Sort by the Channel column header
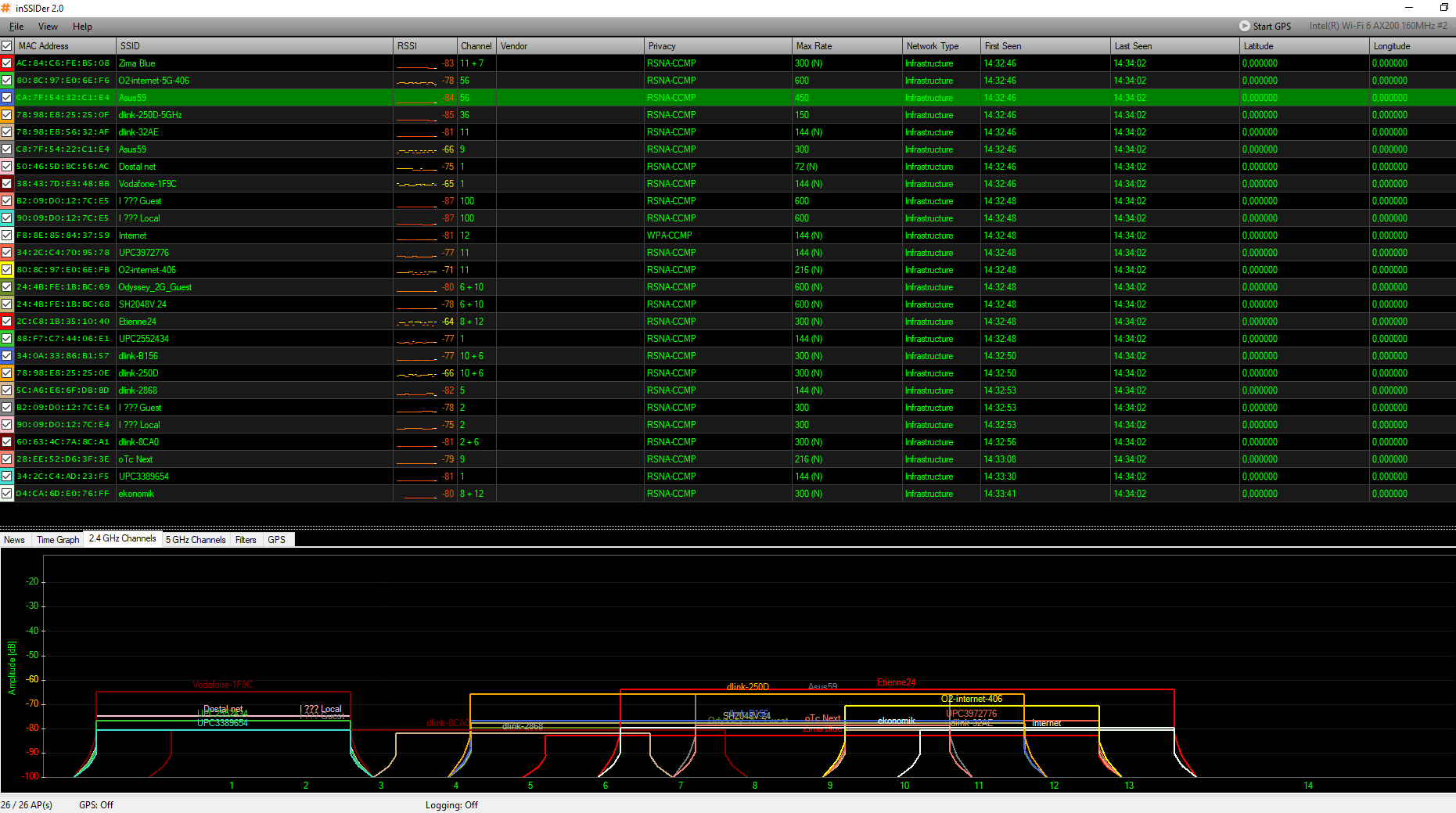Image resolution: width=1456 pixels, height=813 pixels. (476, 46)
